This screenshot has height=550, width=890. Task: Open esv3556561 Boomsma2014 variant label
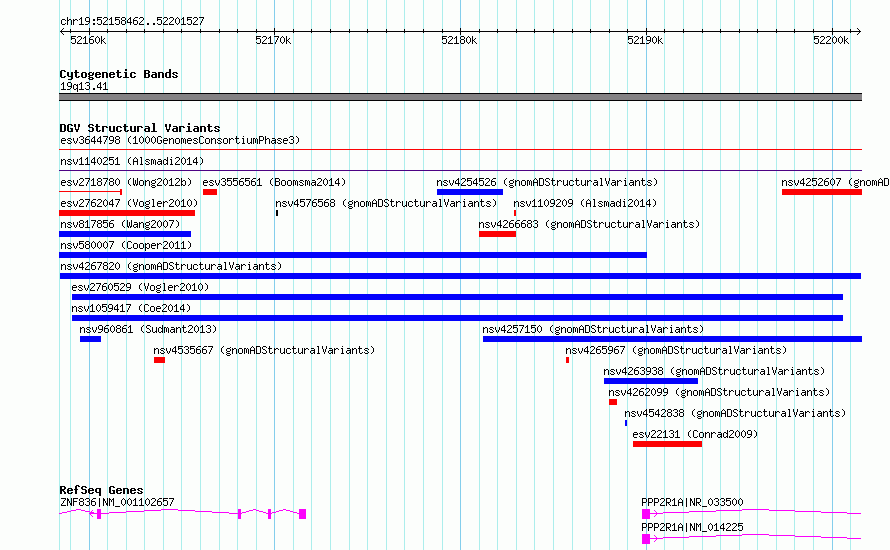(x=274, y=182)
